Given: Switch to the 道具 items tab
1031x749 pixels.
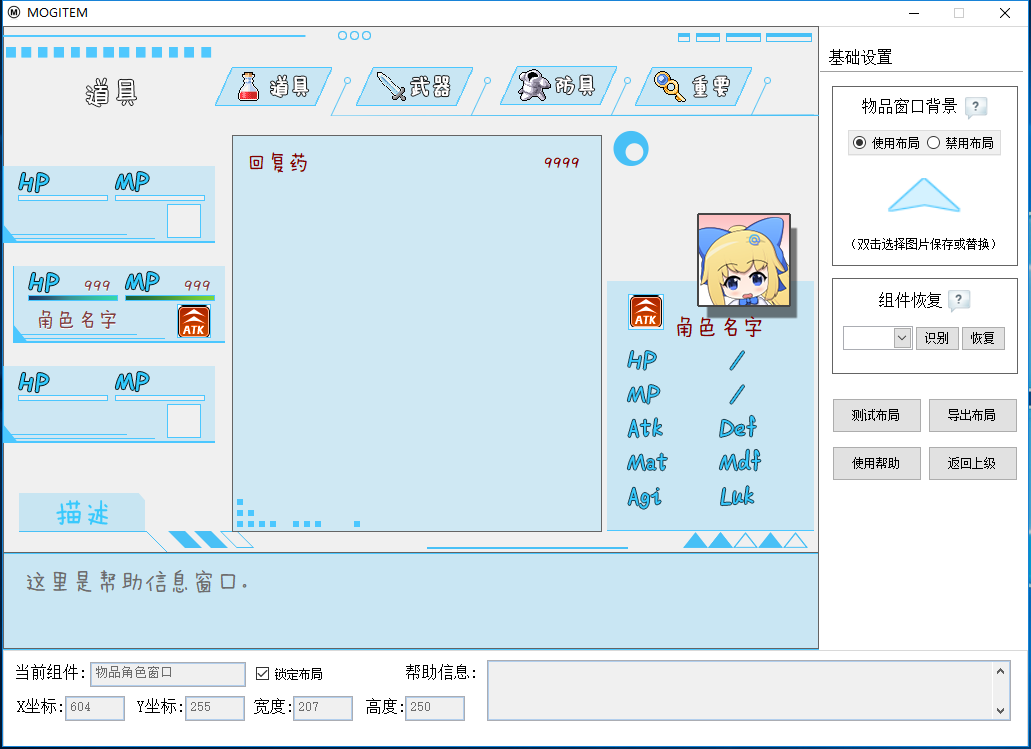Looking at the screenshot, I should pos(274,86).
